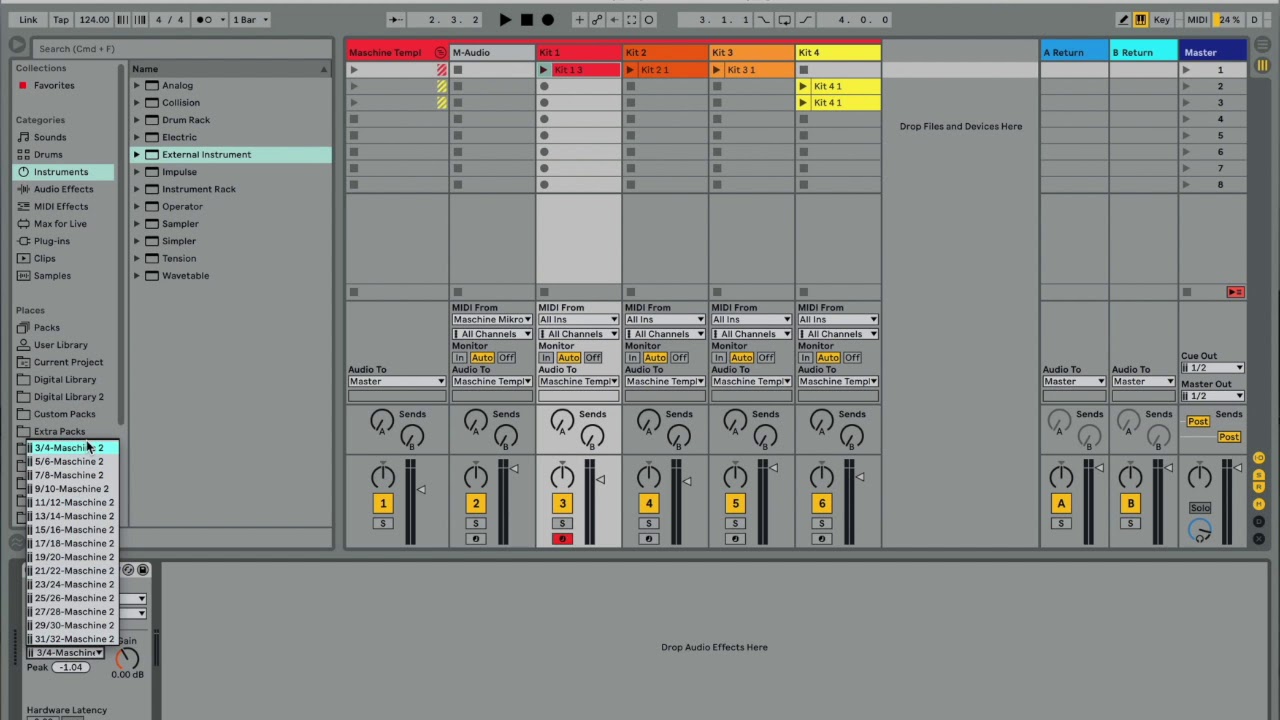Open Kit 4 All Channels dropdown

click(x=838, y=334)
